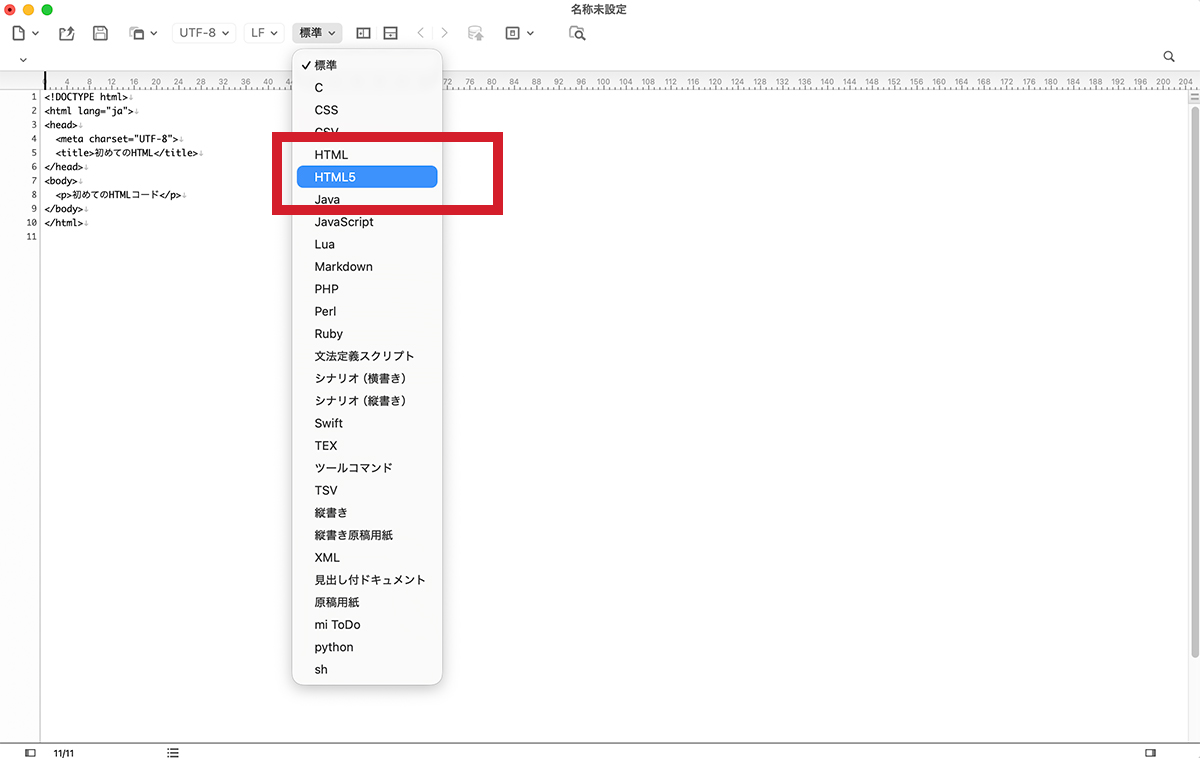Screen dimensions: 1200x758
Task: Split the editor vertically
Action: coord(362,32)
